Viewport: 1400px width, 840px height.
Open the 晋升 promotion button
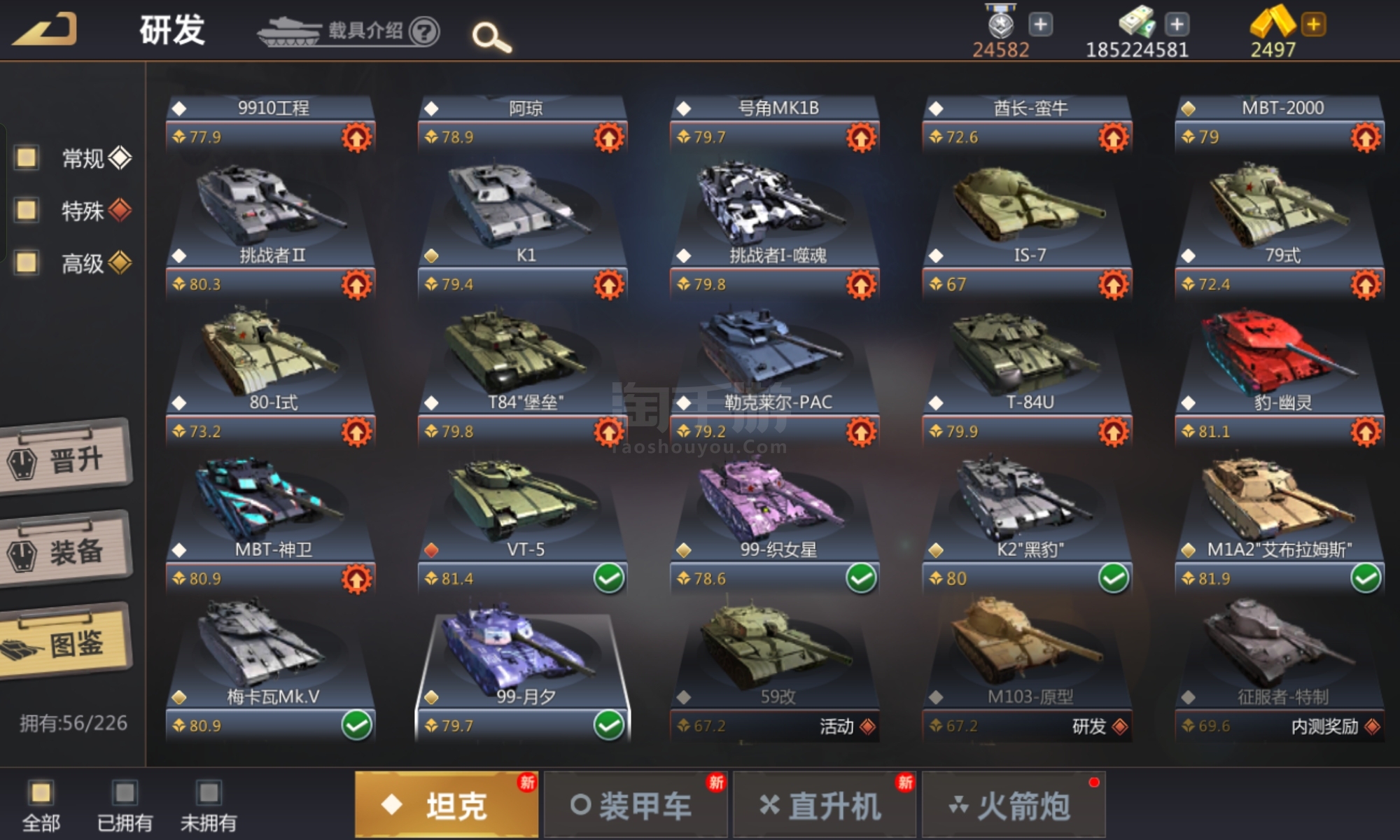(x=66, y=458)
